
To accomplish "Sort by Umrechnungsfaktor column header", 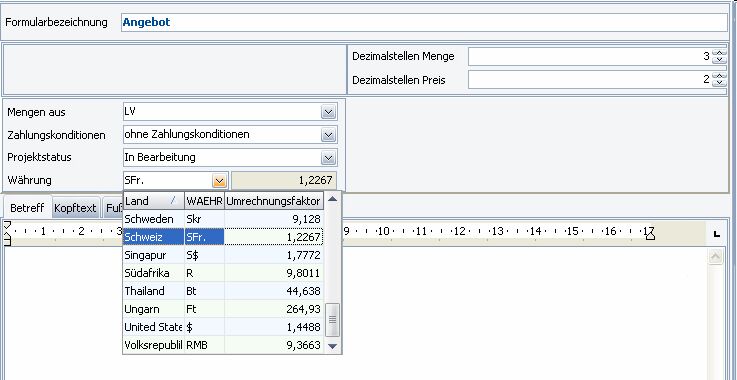I will coord(274,201).
